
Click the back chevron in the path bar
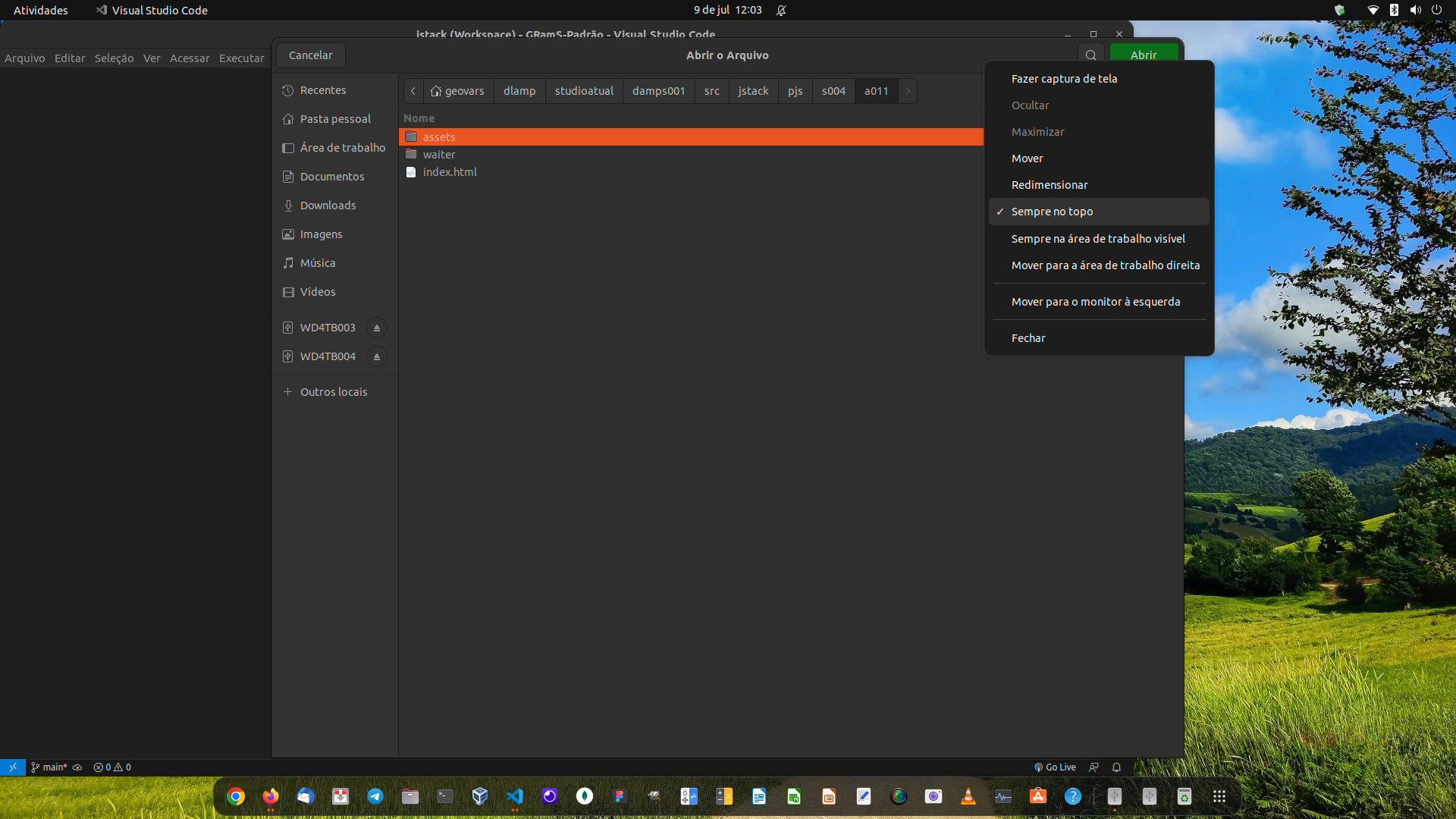(413, 91)
